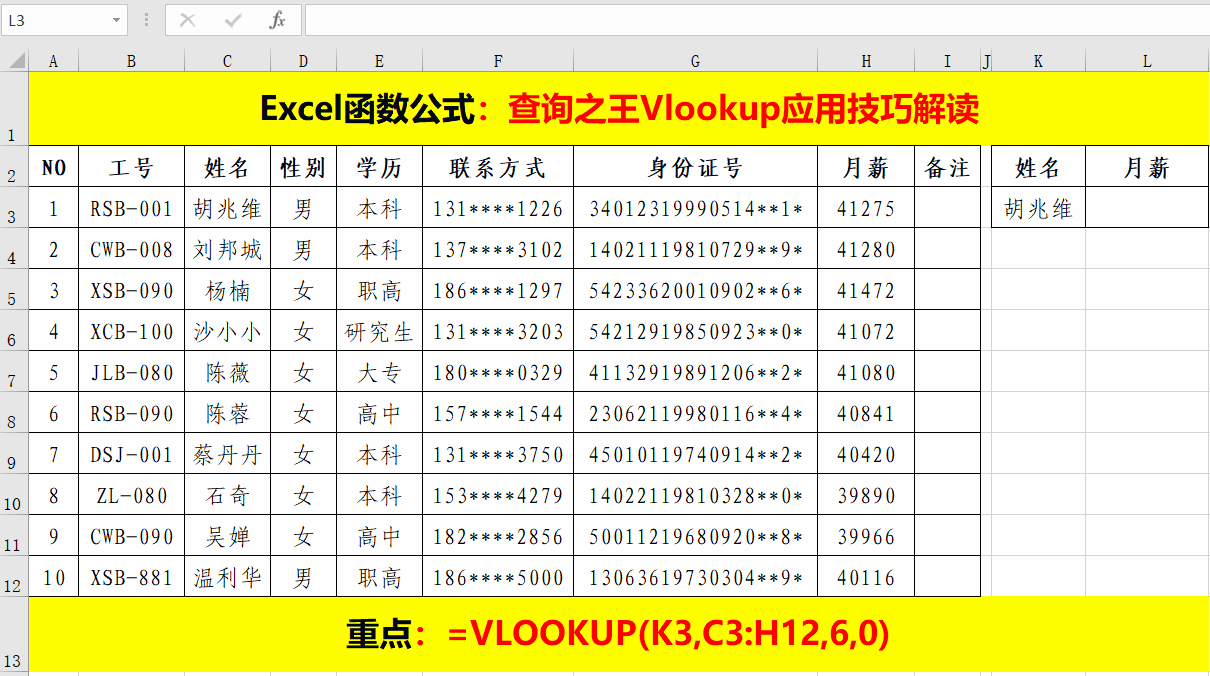Select column F header

pyautogui.click(x=498, y=62)
